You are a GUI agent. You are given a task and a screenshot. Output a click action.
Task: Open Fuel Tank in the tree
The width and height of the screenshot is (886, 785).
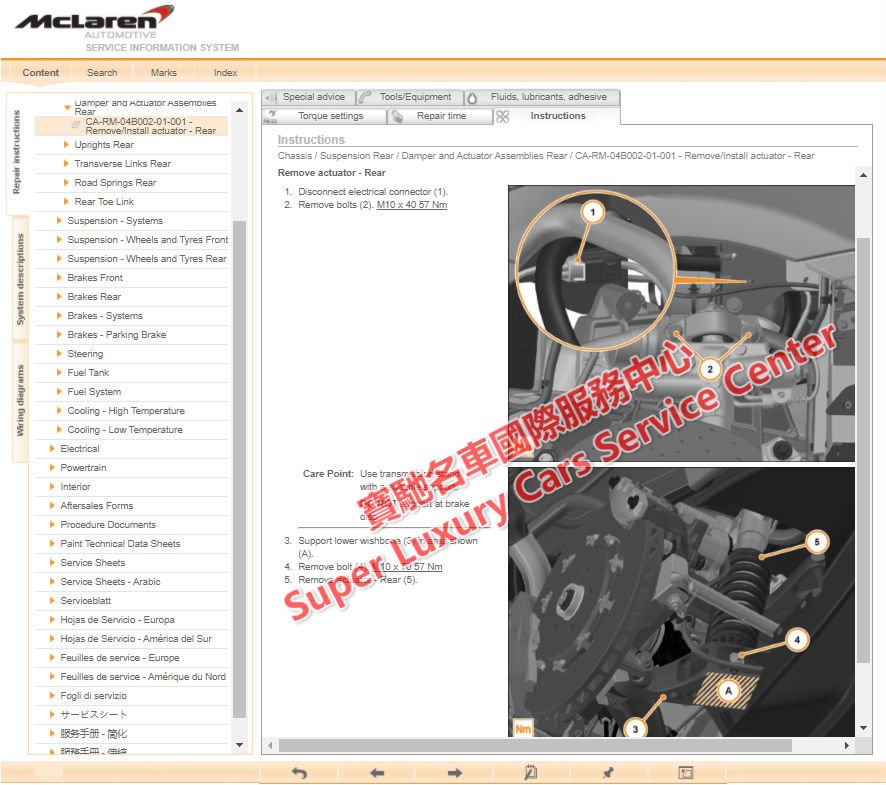coord(88,372)
